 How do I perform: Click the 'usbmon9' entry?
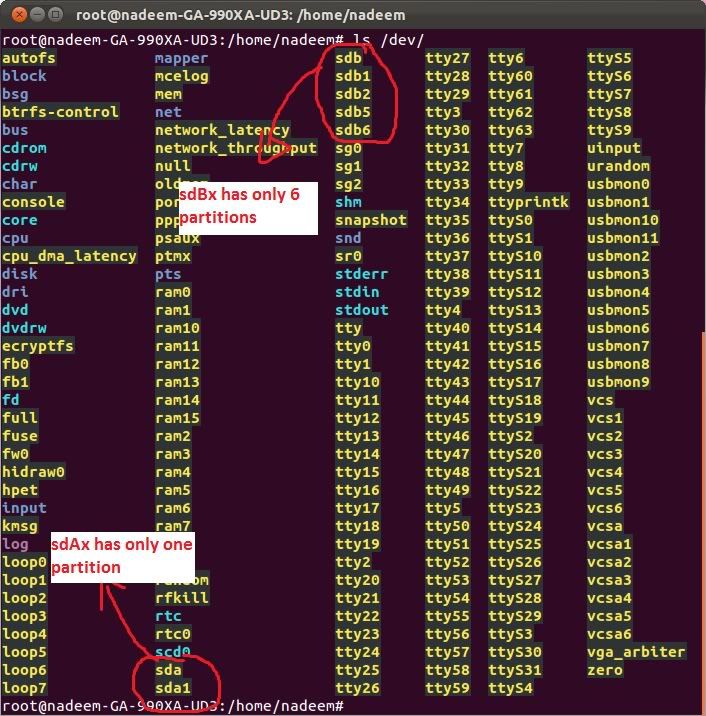click(619, 382)
